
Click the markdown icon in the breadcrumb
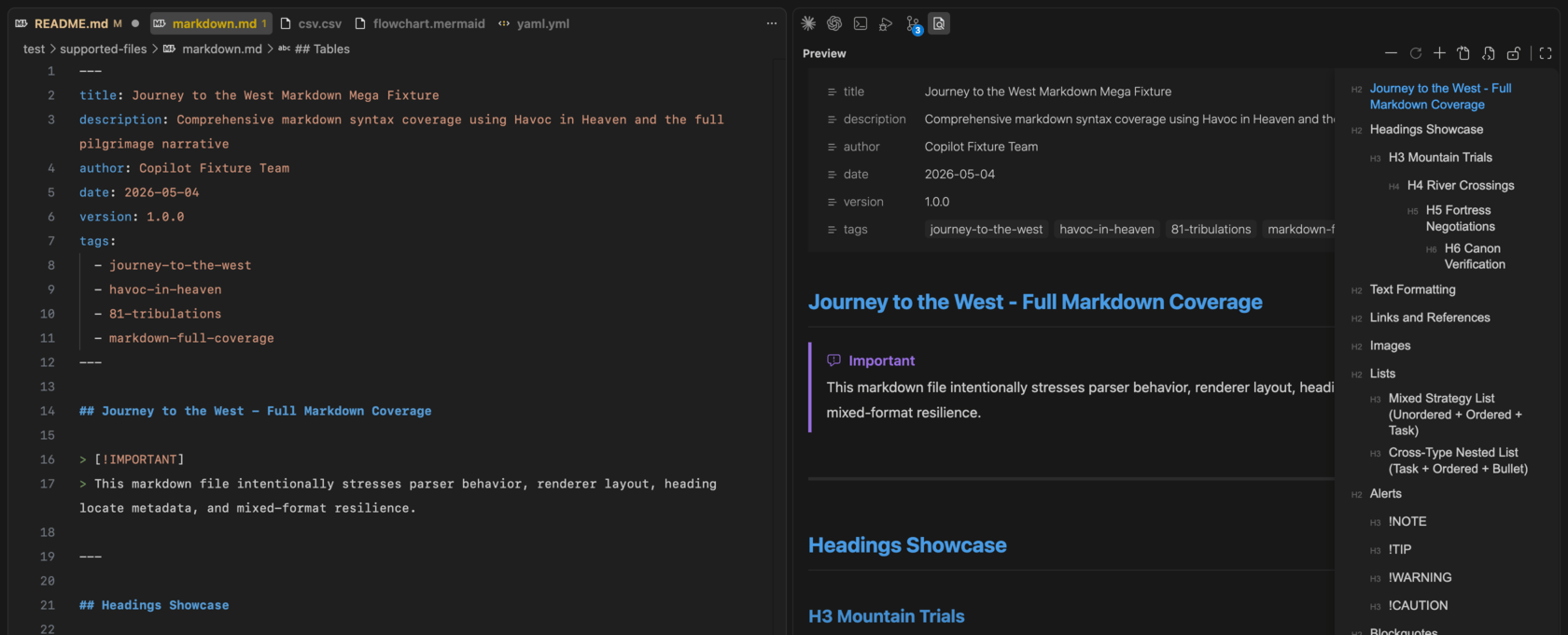point(169,49)
